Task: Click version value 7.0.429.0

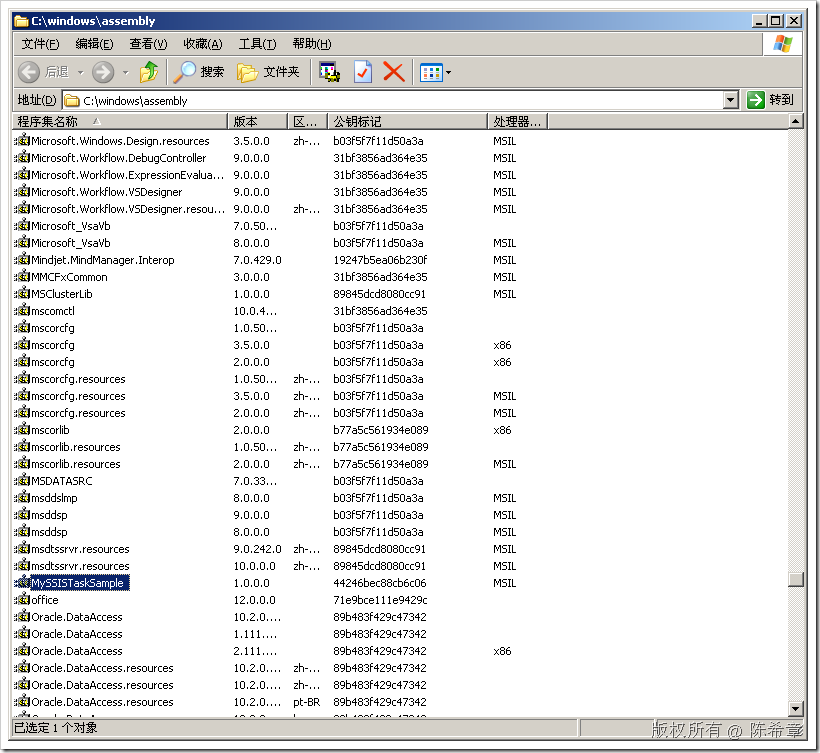Action: 257,260
